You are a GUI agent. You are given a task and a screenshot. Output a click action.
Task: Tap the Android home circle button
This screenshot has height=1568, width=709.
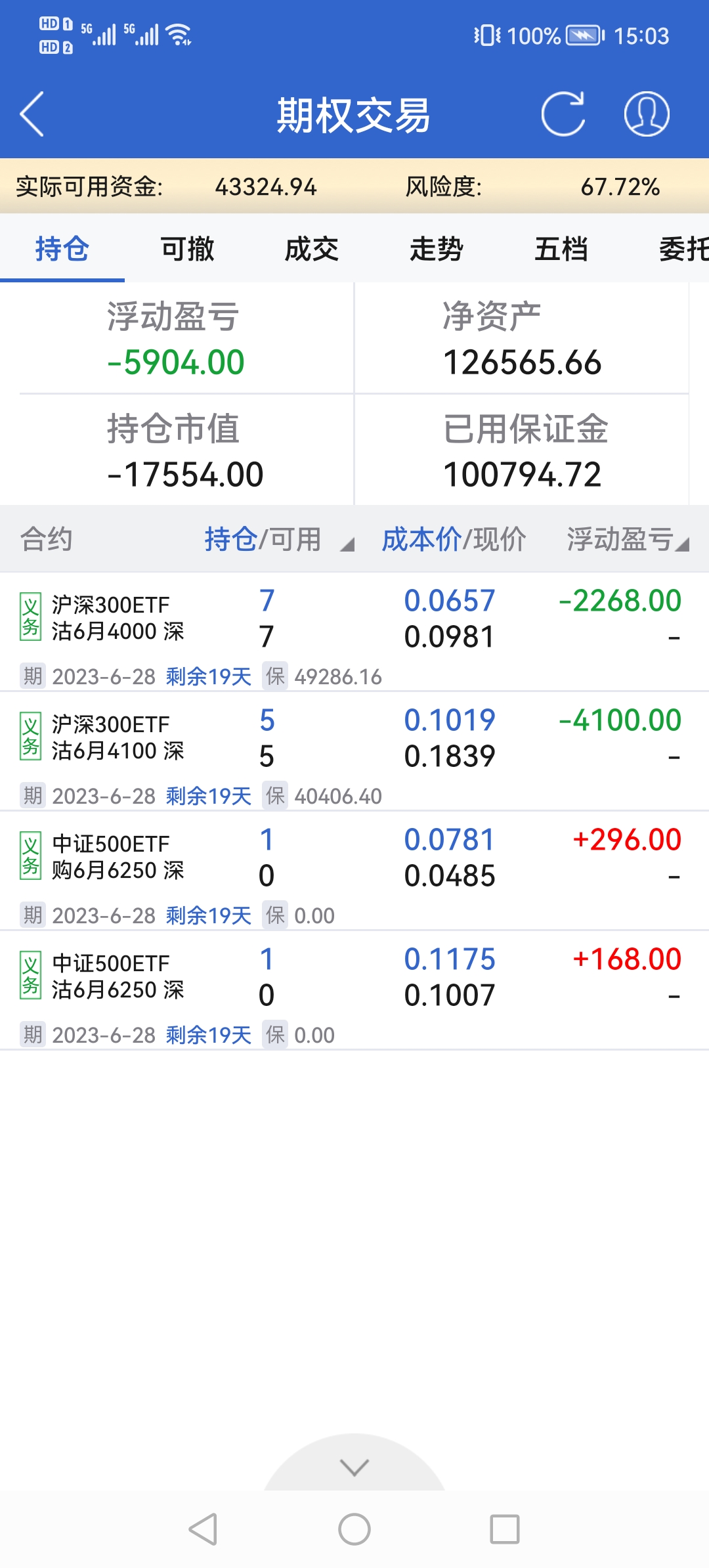(354, 1529)
